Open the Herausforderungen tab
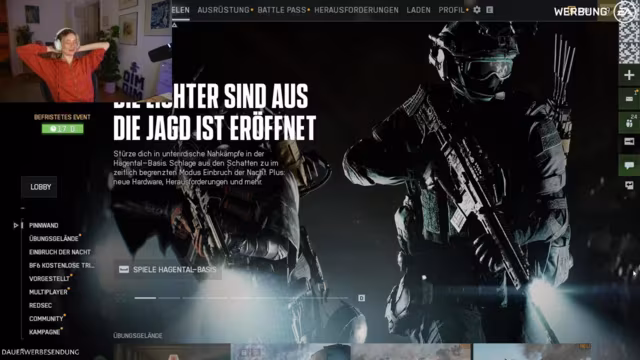This screenshot has height=360, width=640. 356,10
